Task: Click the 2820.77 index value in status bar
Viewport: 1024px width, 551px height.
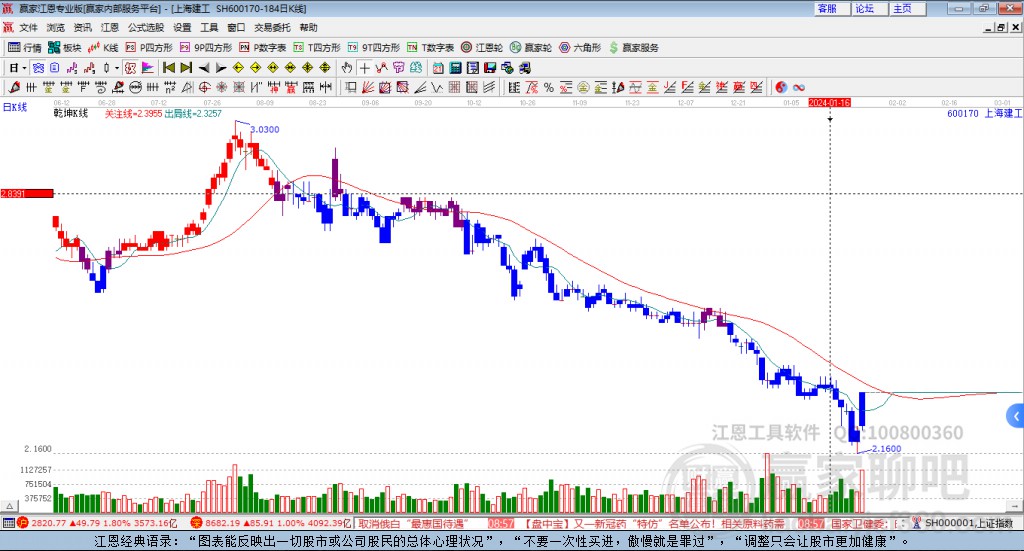Action: pos(49,523)
